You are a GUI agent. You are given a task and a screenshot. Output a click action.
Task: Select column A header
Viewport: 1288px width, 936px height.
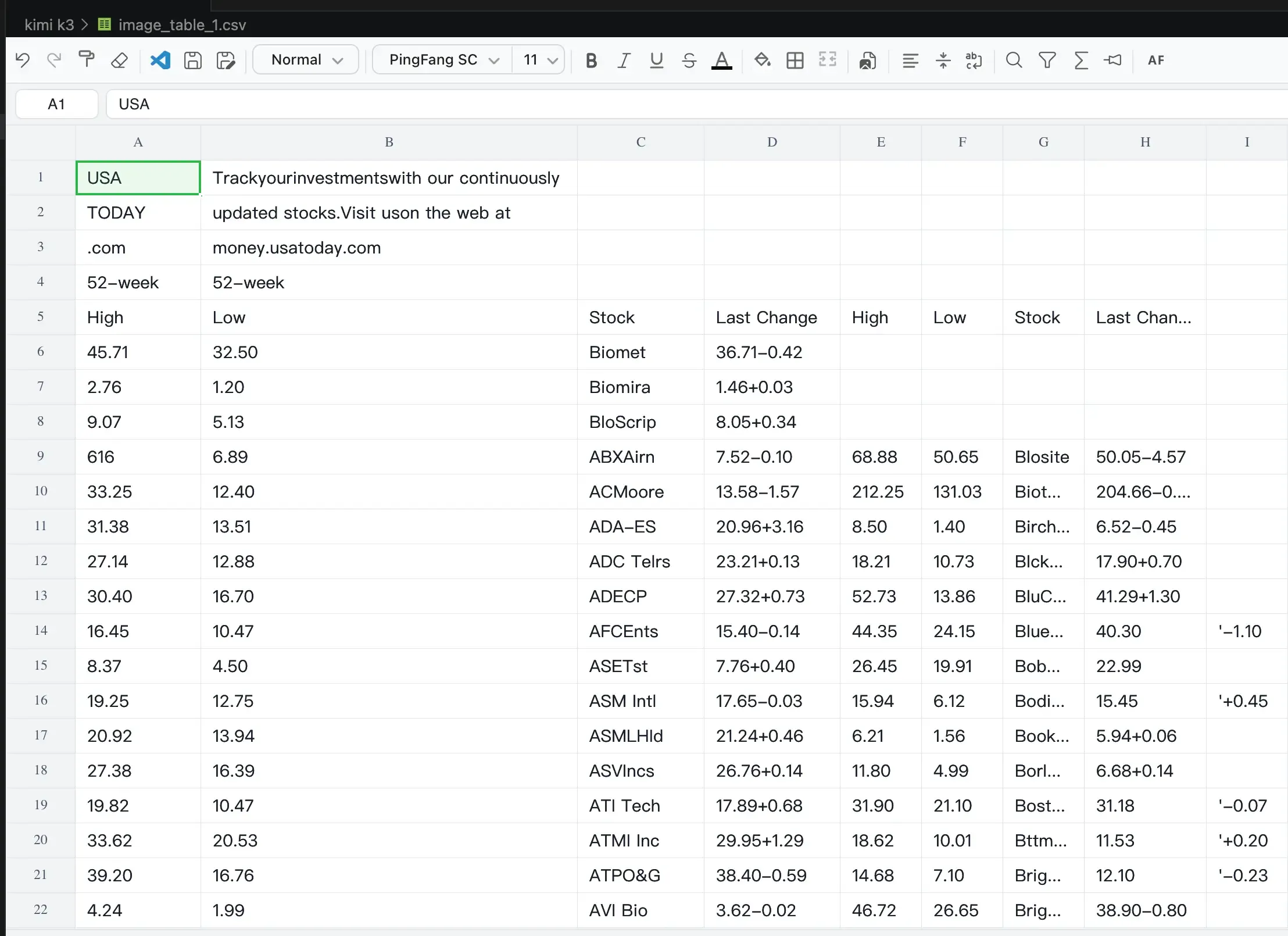pos(138,142)
